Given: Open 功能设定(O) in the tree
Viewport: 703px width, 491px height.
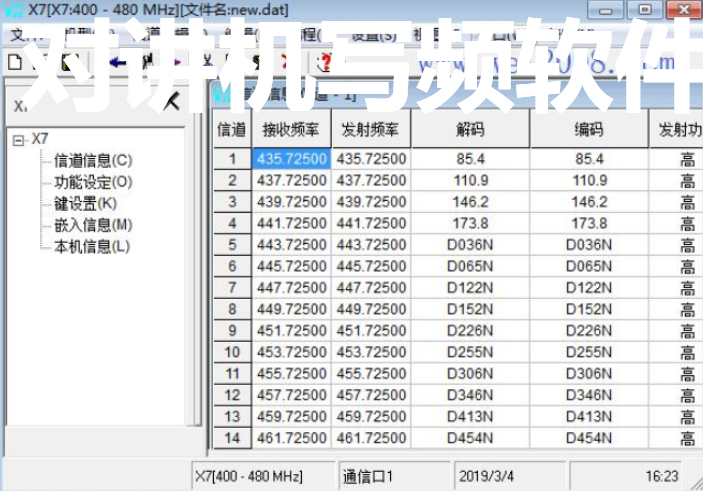Looking at the screenshot, I should pos(93,182).
